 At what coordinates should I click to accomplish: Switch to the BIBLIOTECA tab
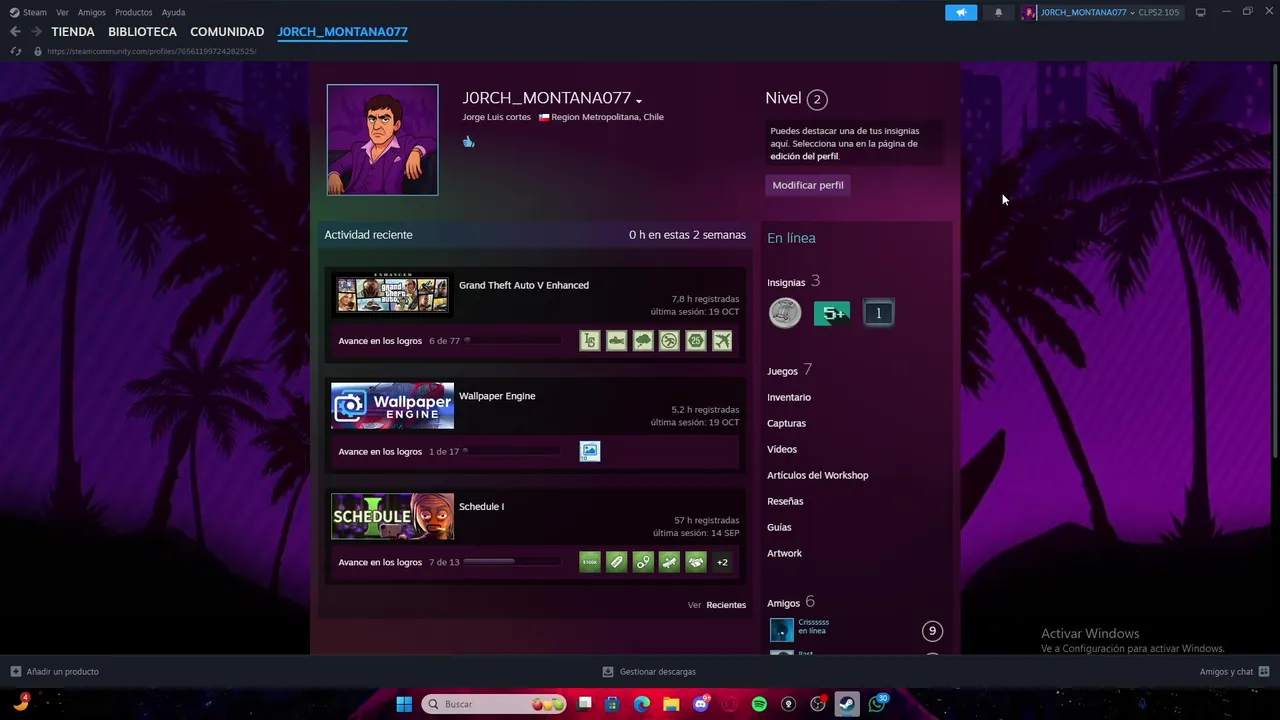[143, 32]
